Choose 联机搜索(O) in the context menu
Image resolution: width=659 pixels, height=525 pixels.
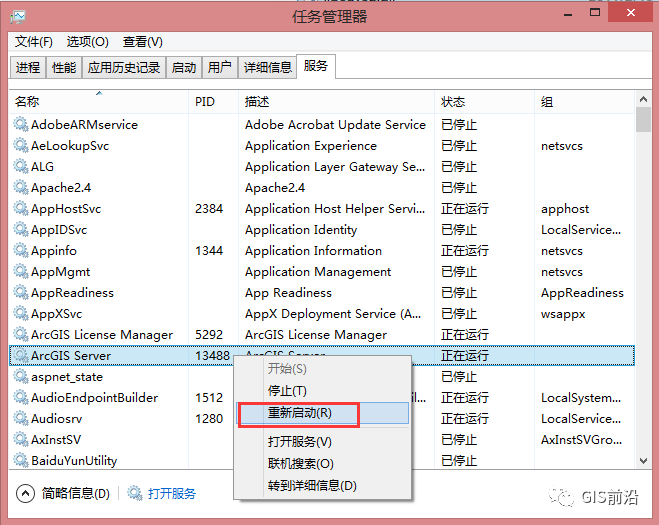[x=322, y=463]
